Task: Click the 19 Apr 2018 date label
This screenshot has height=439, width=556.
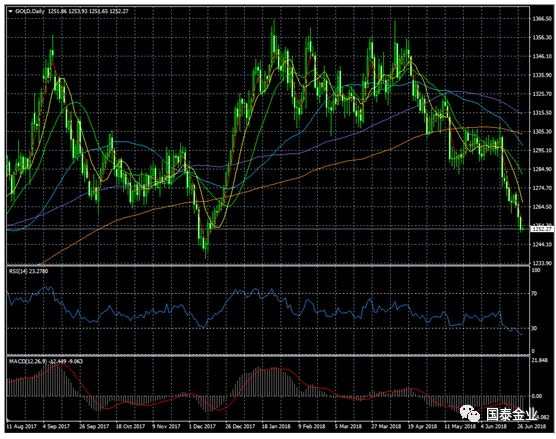Action: point(422,426)
